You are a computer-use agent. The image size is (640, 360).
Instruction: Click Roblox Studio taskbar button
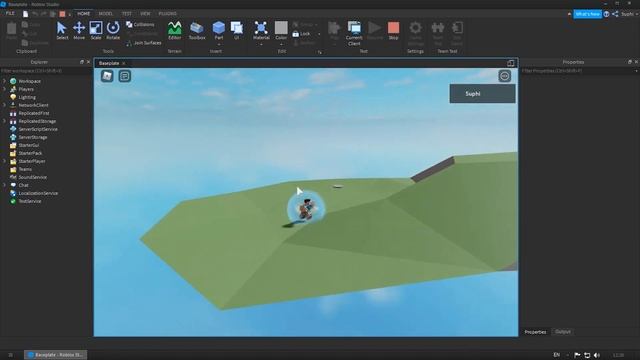point(56,355)
